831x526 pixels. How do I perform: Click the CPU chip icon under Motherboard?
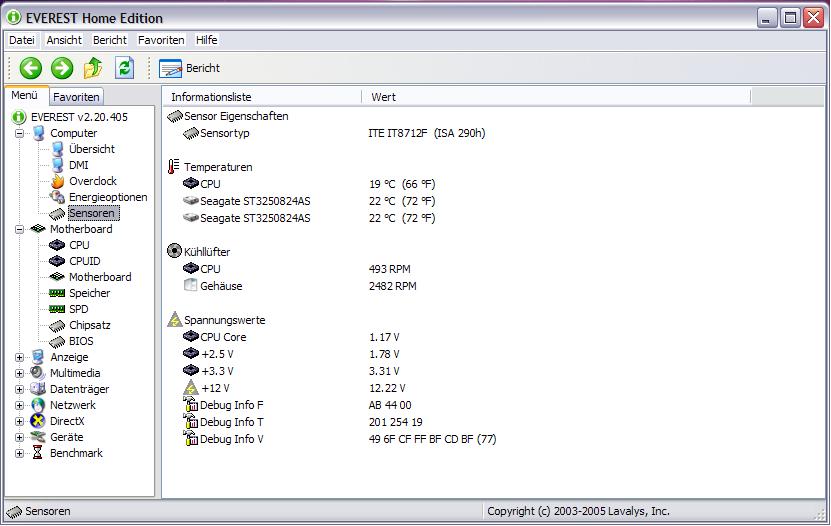pyautogui.click(x=57, y=245)
